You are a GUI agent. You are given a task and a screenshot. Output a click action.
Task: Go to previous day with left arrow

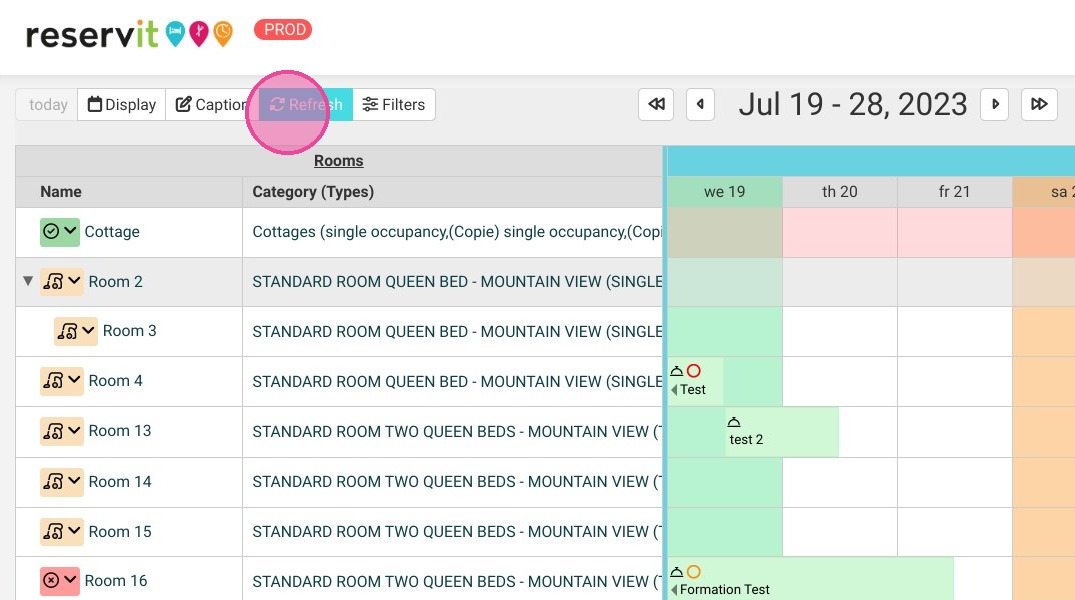[x=700, y=104]
